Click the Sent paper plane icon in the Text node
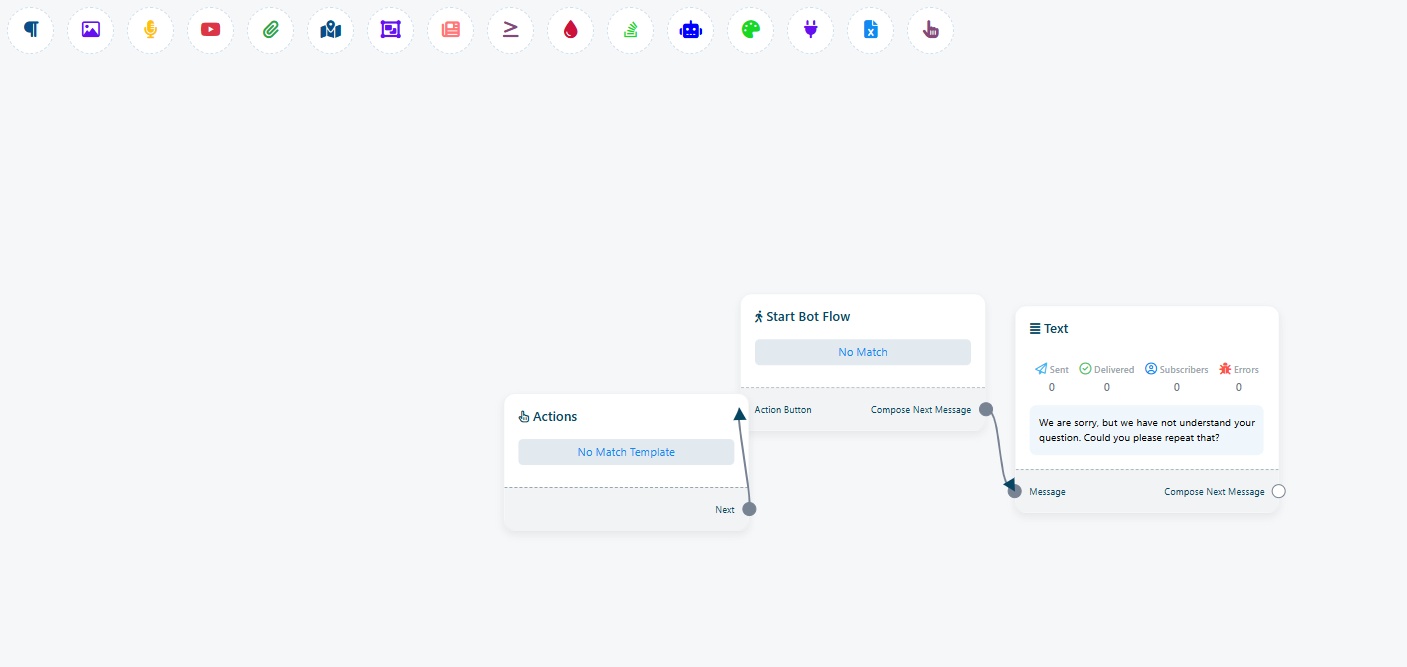The height and width of the screenshot is (667, 1407). (x=1041, y=369)
